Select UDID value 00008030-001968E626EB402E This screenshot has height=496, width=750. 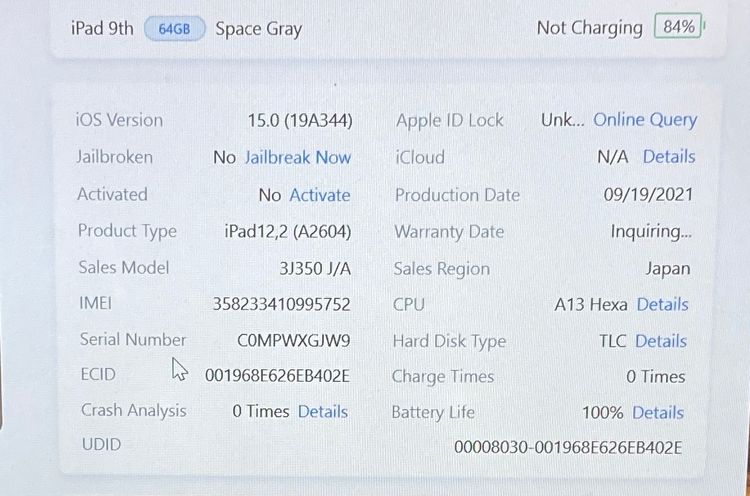(568, 448)
